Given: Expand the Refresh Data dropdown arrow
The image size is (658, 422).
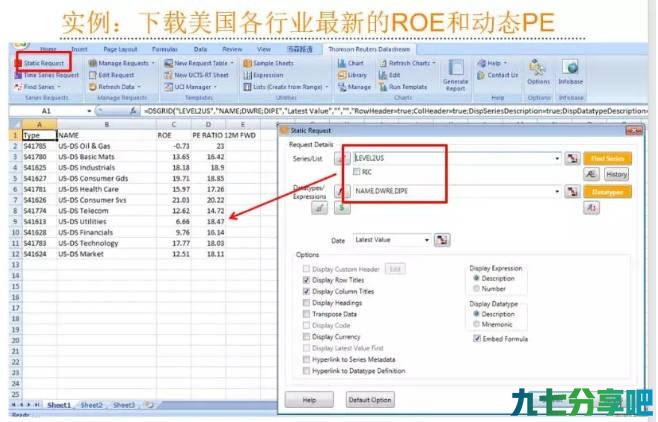Looking at the screenshot, I should pyautogui.click(x=139, y=87).
